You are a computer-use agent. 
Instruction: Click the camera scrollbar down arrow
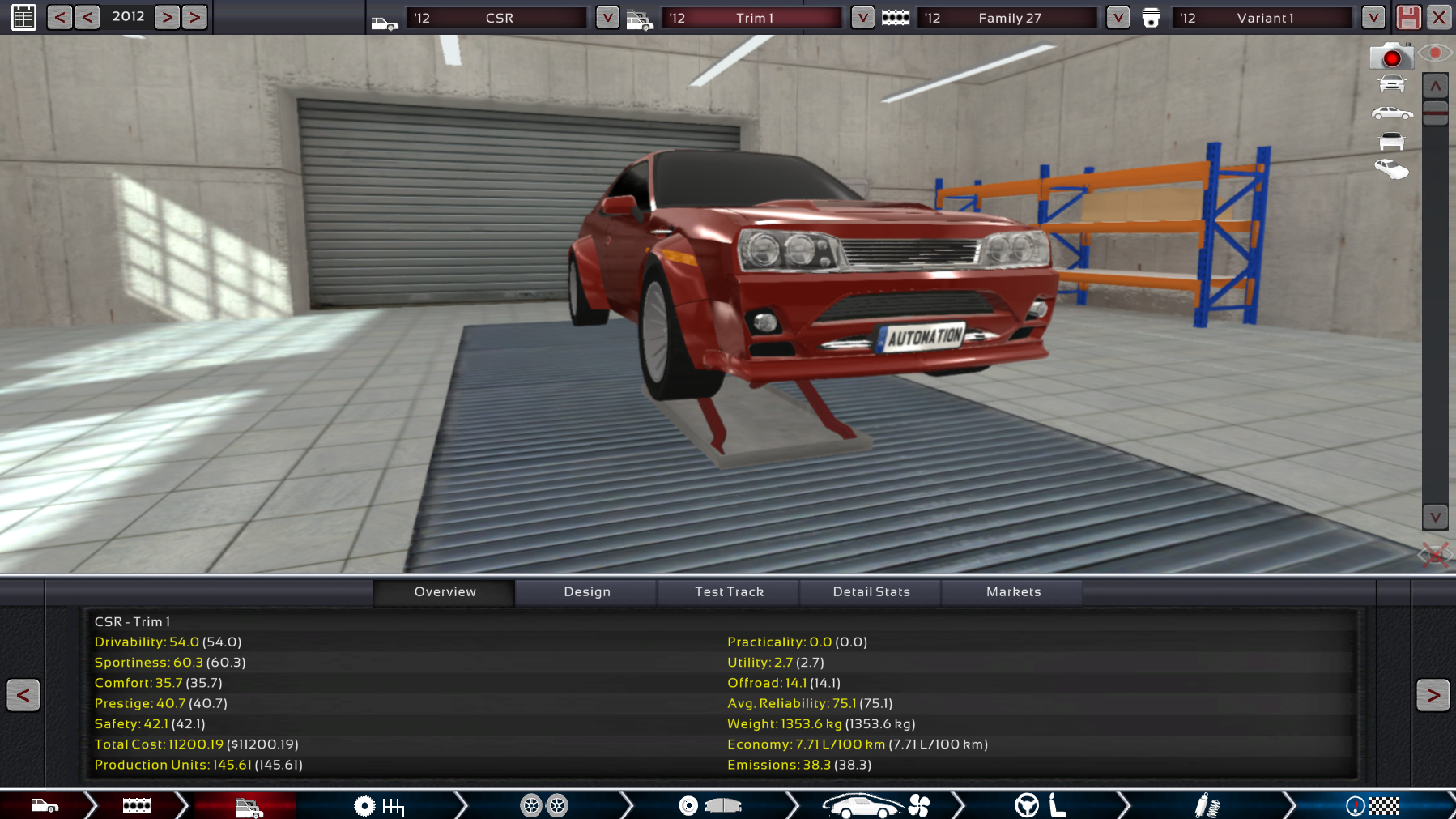point(1436,517)
